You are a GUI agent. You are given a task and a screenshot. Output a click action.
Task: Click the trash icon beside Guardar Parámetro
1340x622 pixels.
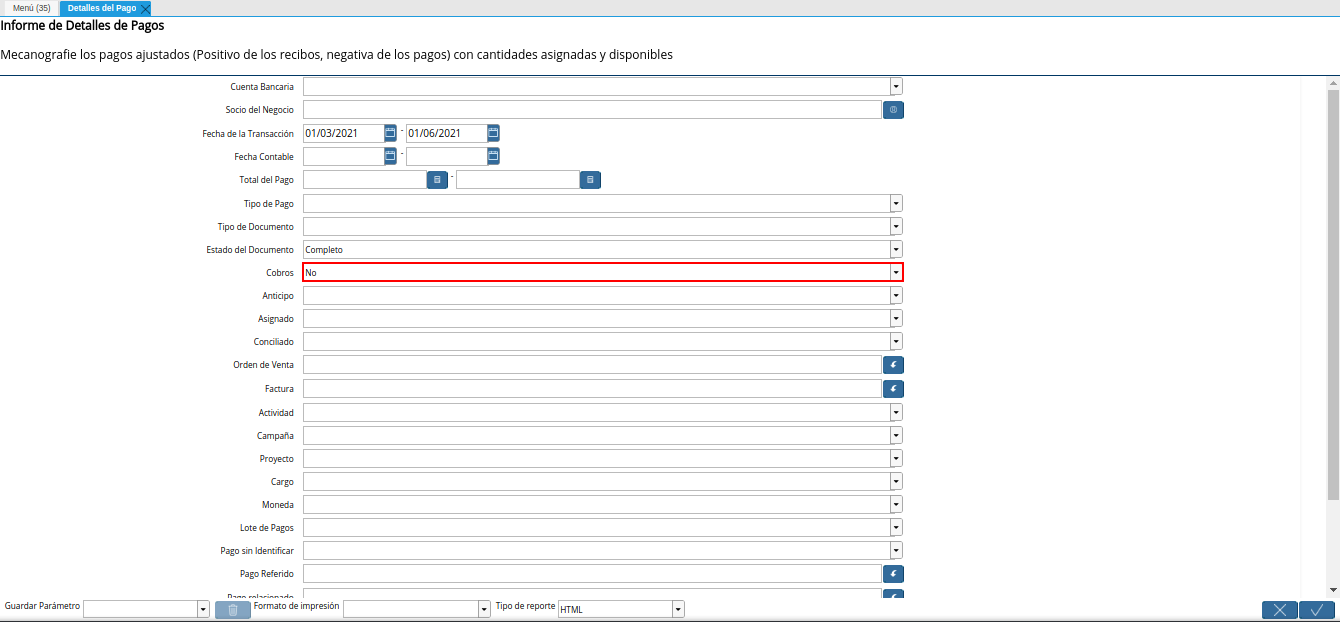tap(233, 609)
